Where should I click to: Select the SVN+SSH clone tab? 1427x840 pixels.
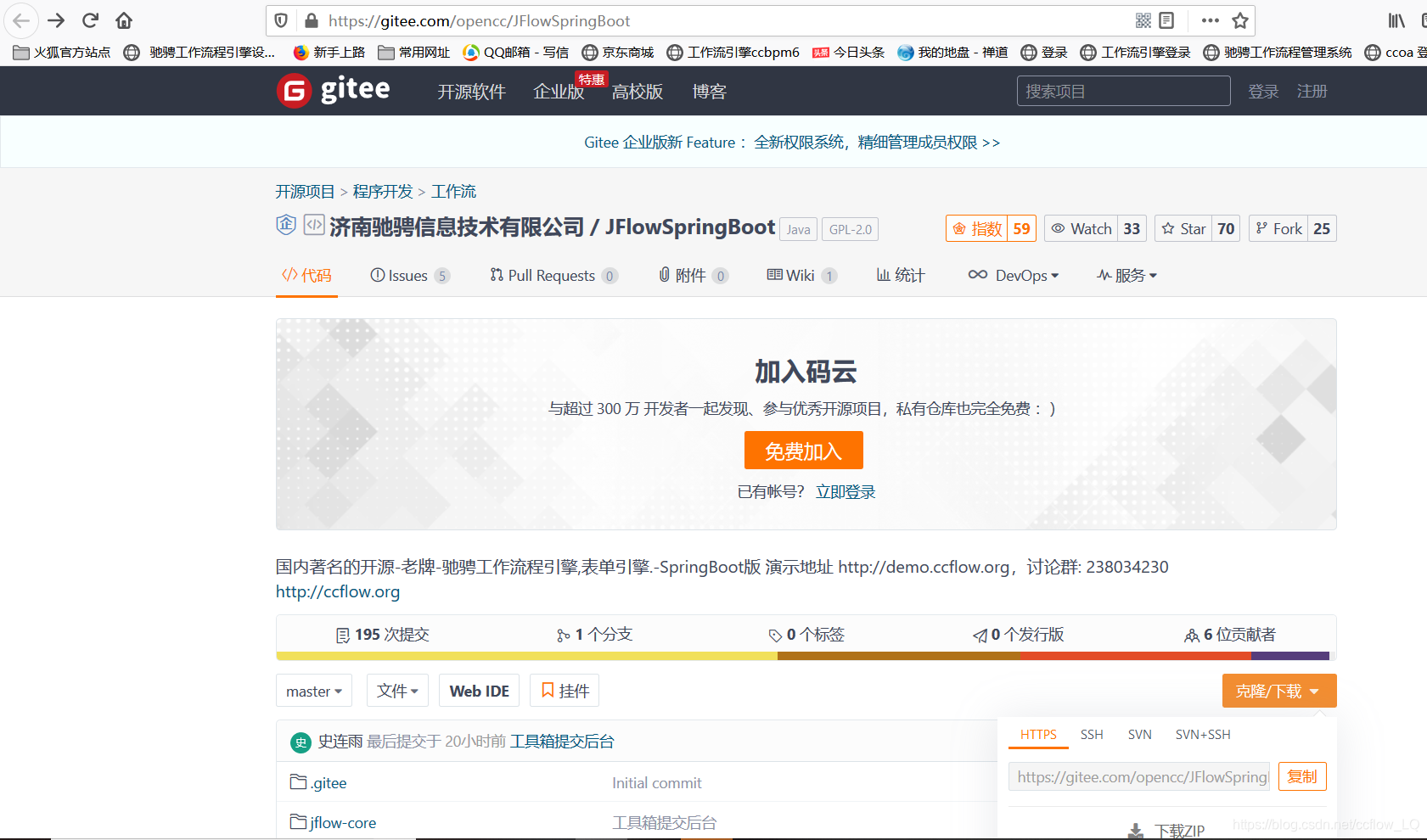coord(1203,735)
